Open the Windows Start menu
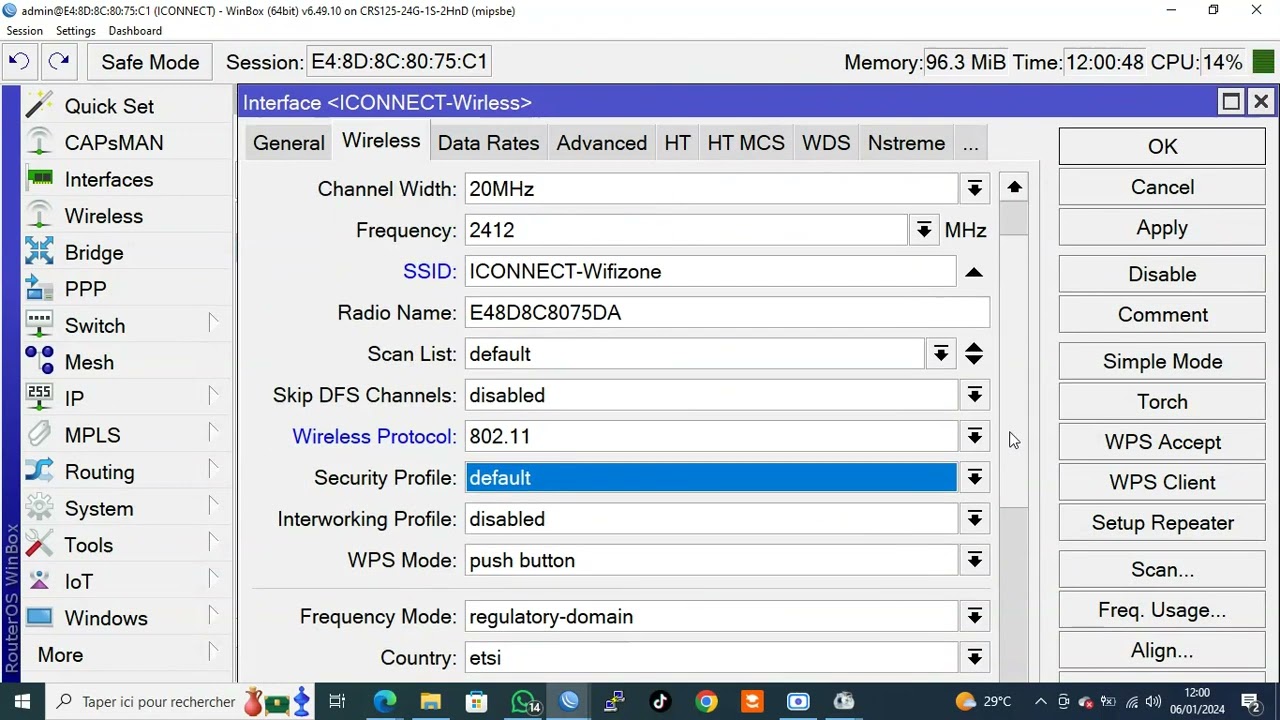The width and height of the screenshot is (1280, 720). (22, 701)
